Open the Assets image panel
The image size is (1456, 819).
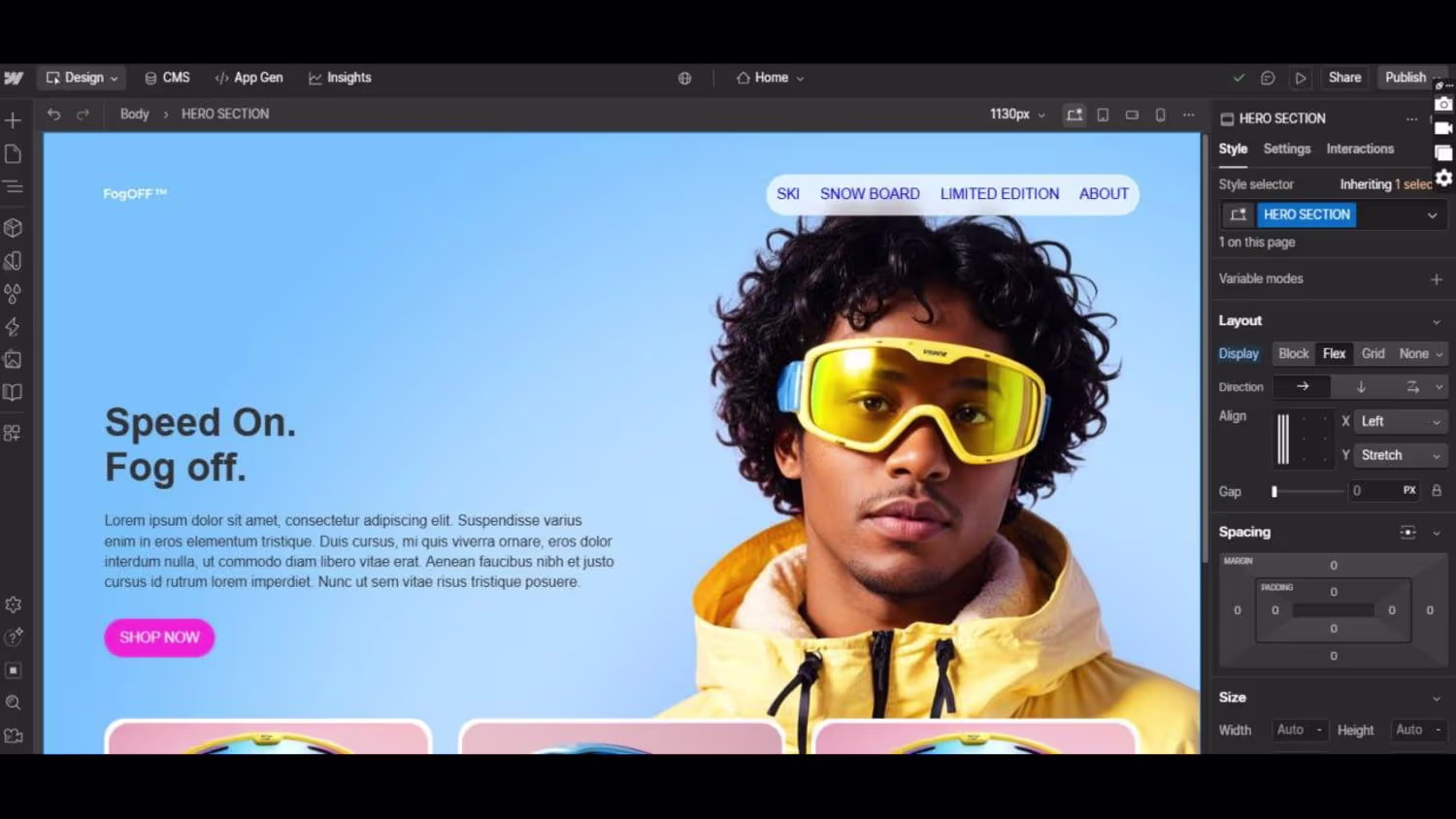(14, 360)
